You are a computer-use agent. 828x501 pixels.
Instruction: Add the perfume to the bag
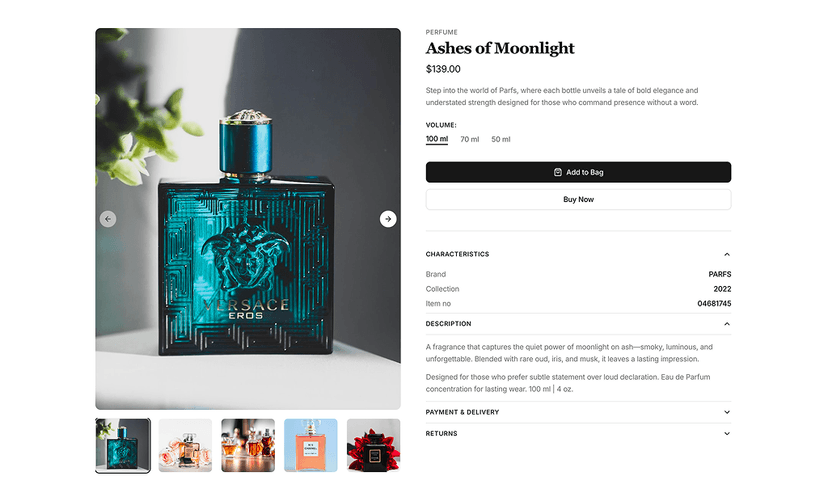click(578, 172)
